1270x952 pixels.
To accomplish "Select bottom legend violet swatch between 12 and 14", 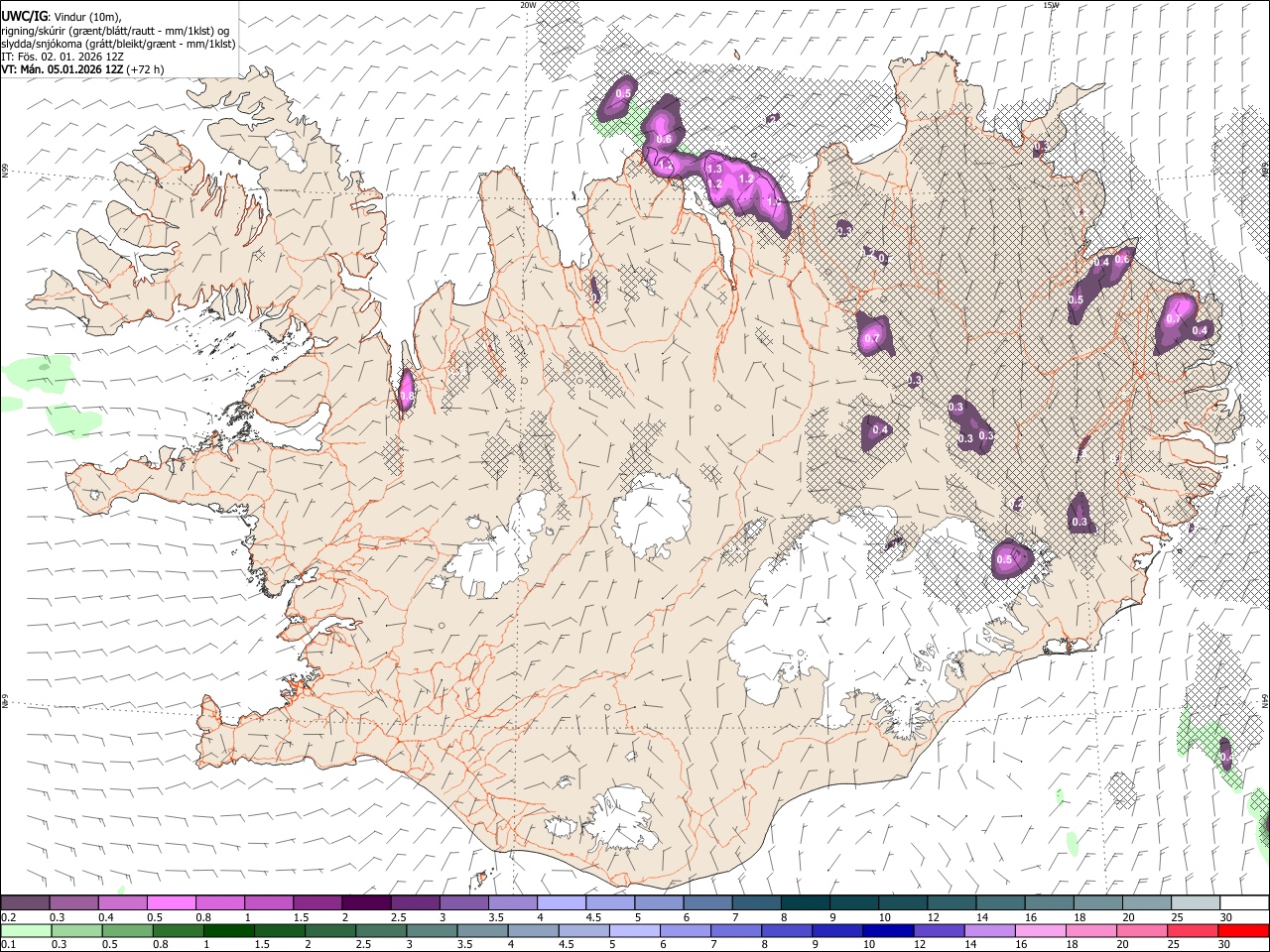I will click(x=939, y=930).
